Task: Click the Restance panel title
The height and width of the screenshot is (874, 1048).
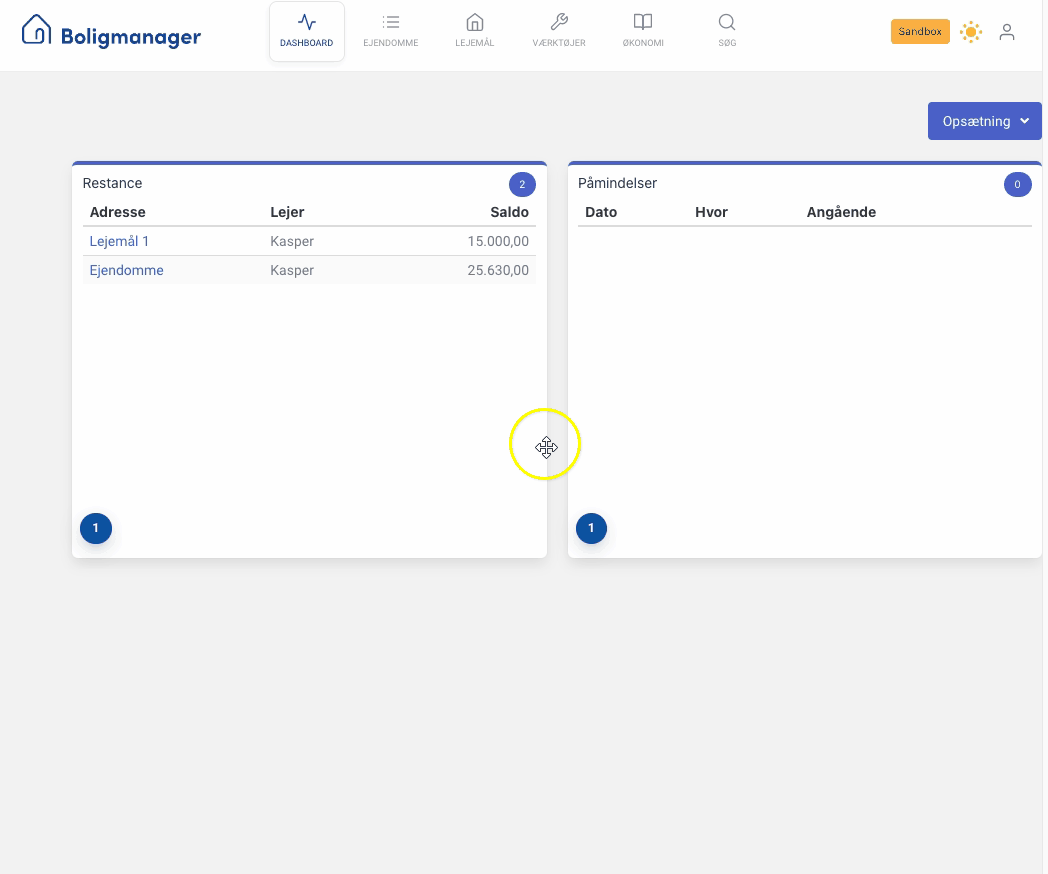Action: click(x=112, y=183)
